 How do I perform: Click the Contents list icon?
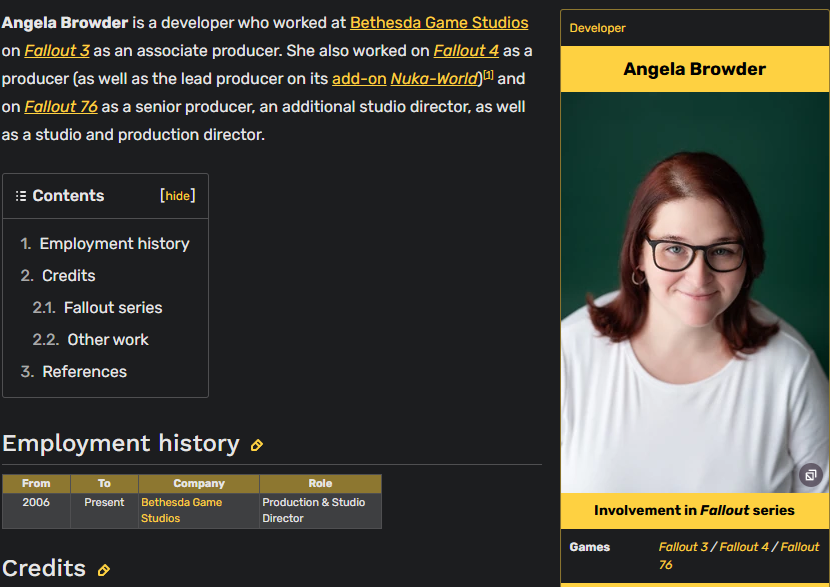tap(21, 196)
